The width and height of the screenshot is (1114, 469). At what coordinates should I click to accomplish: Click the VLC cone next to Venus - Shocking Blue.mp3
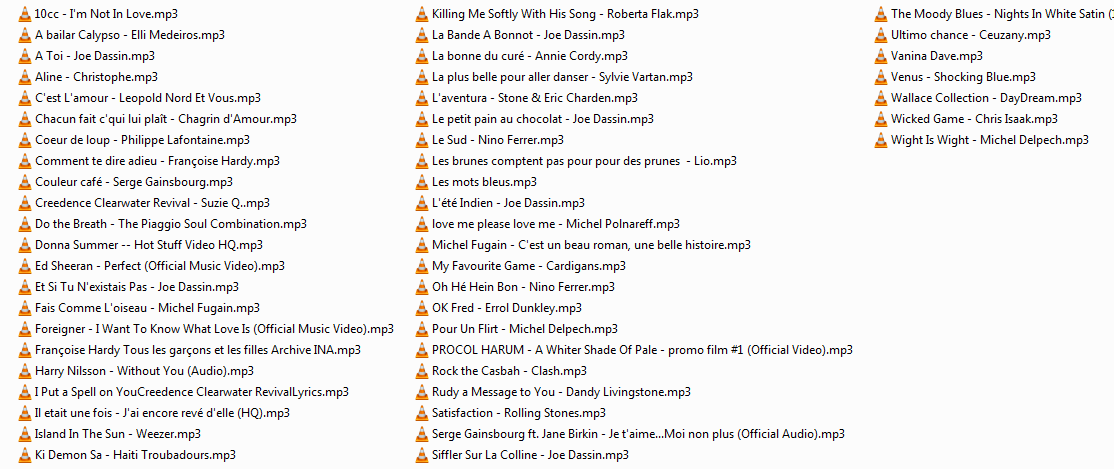tap(881, 77)
